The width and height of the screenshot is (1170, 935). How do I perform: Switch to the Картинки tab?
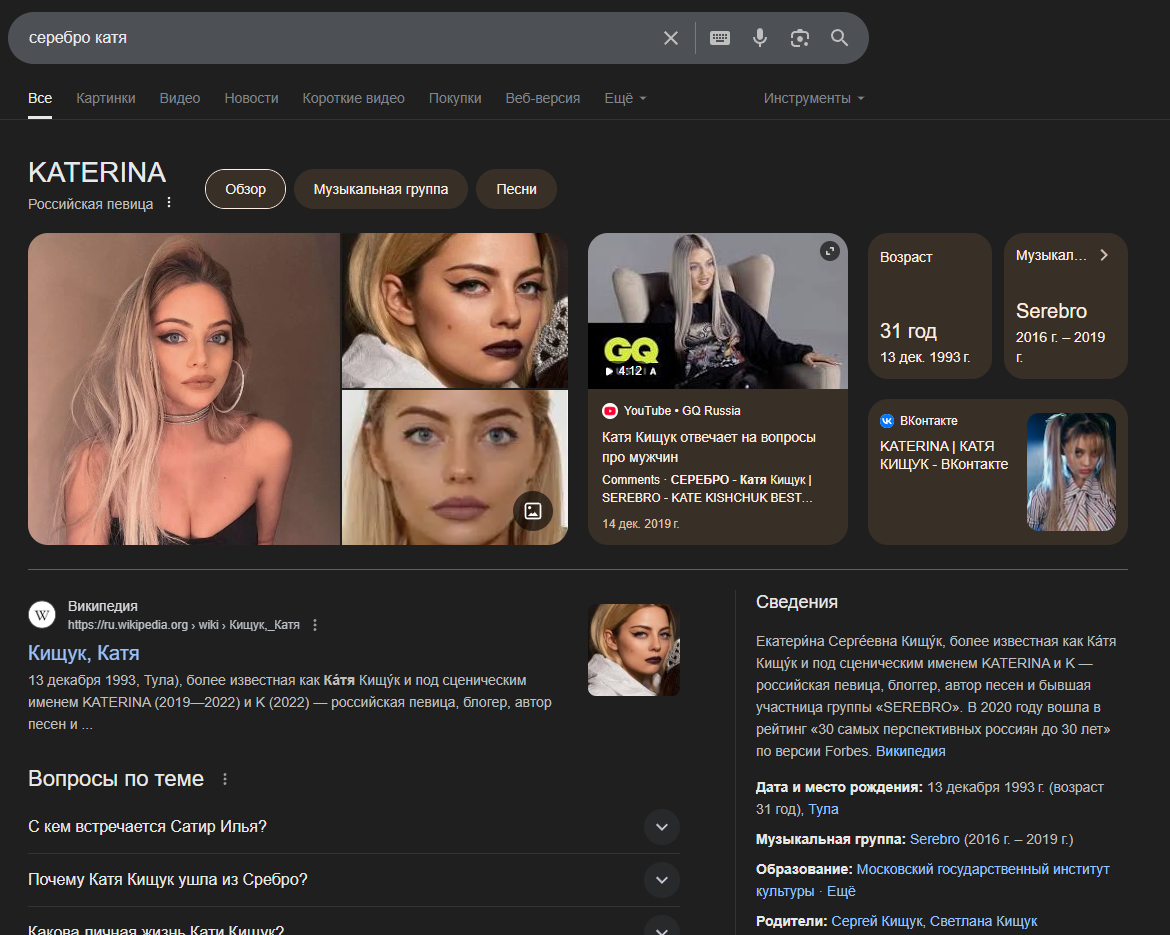tap(106, 98)
